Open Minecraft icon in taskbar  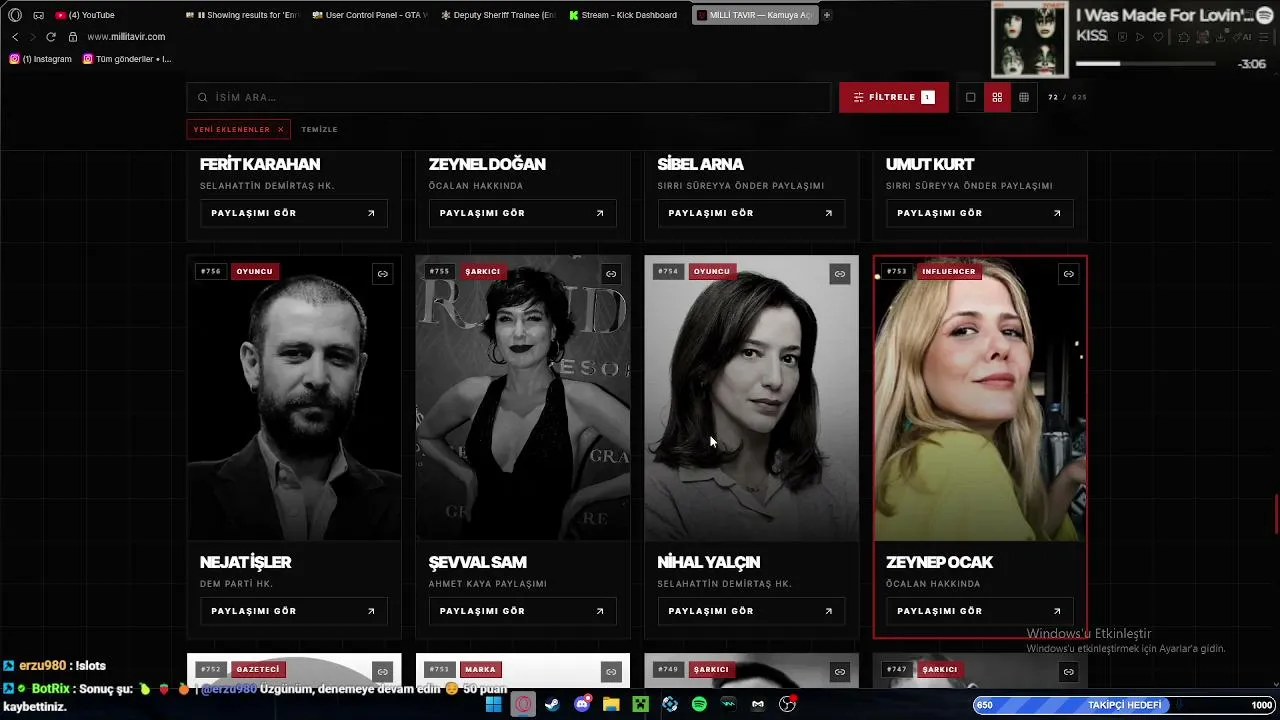coord(640,704)
